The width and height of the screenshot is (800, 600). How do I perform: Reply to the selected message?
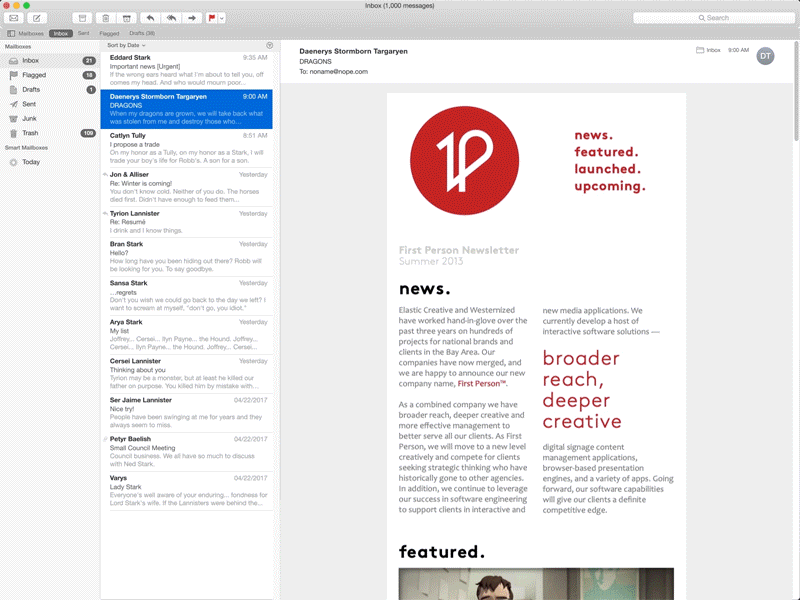150,18
